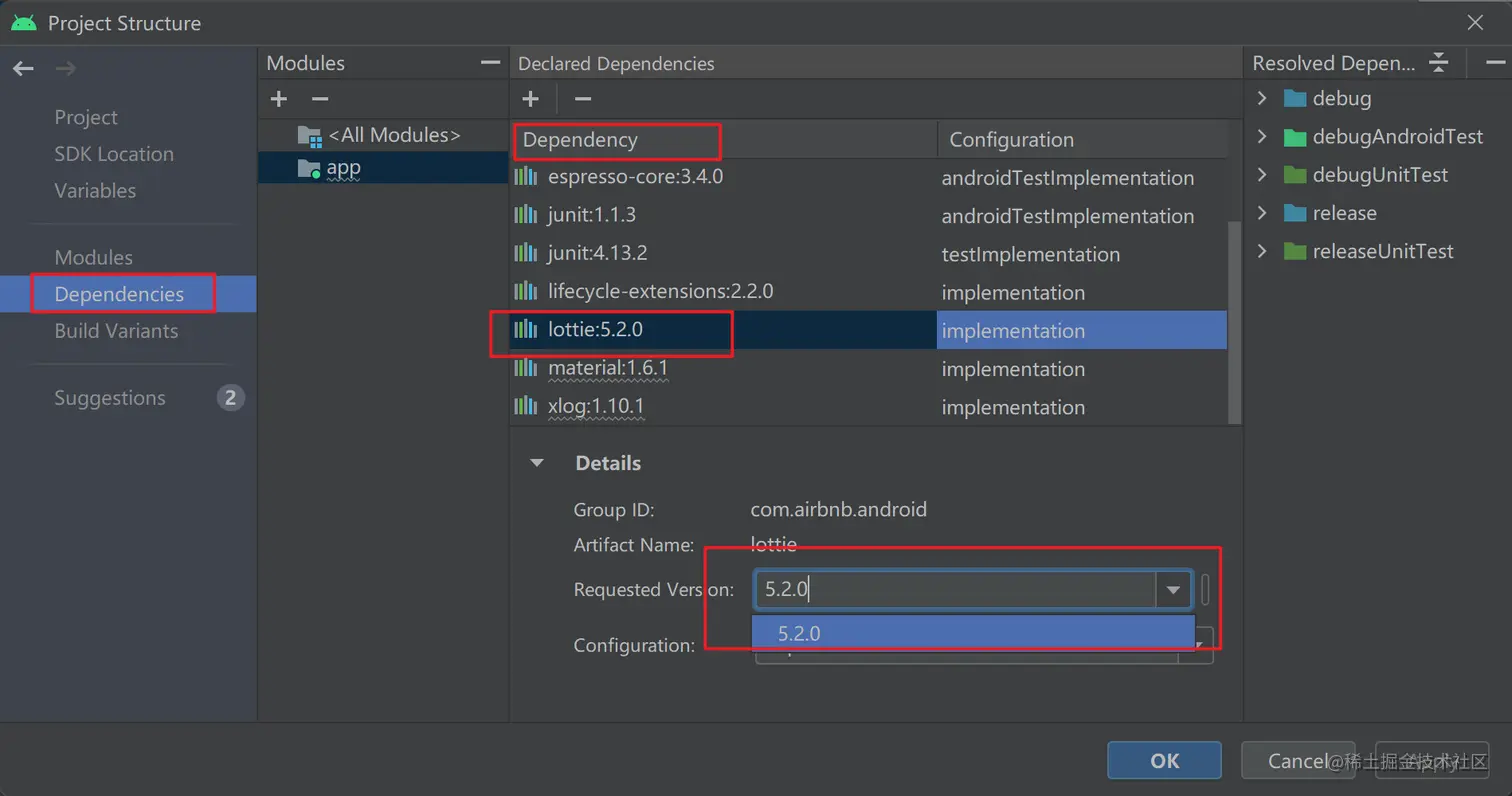Image resolution: width=1512 pixels, height=796 pixels.
Task: Click the Cancel button
Action: (1298, 761)
